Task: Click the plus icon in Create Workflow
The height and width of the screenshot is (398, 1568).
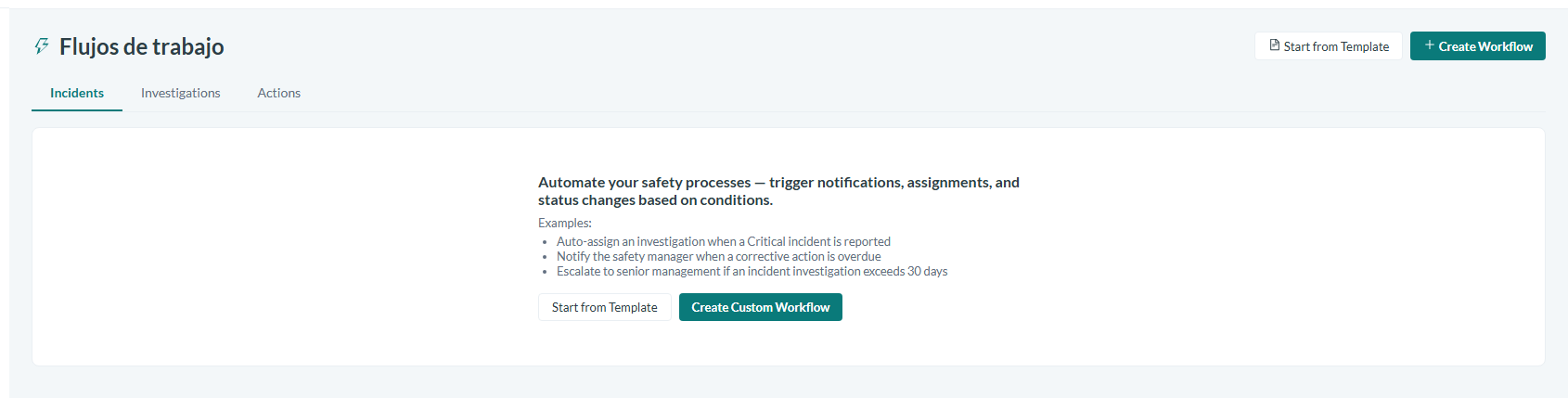Action: click(x=1430, y=45)
